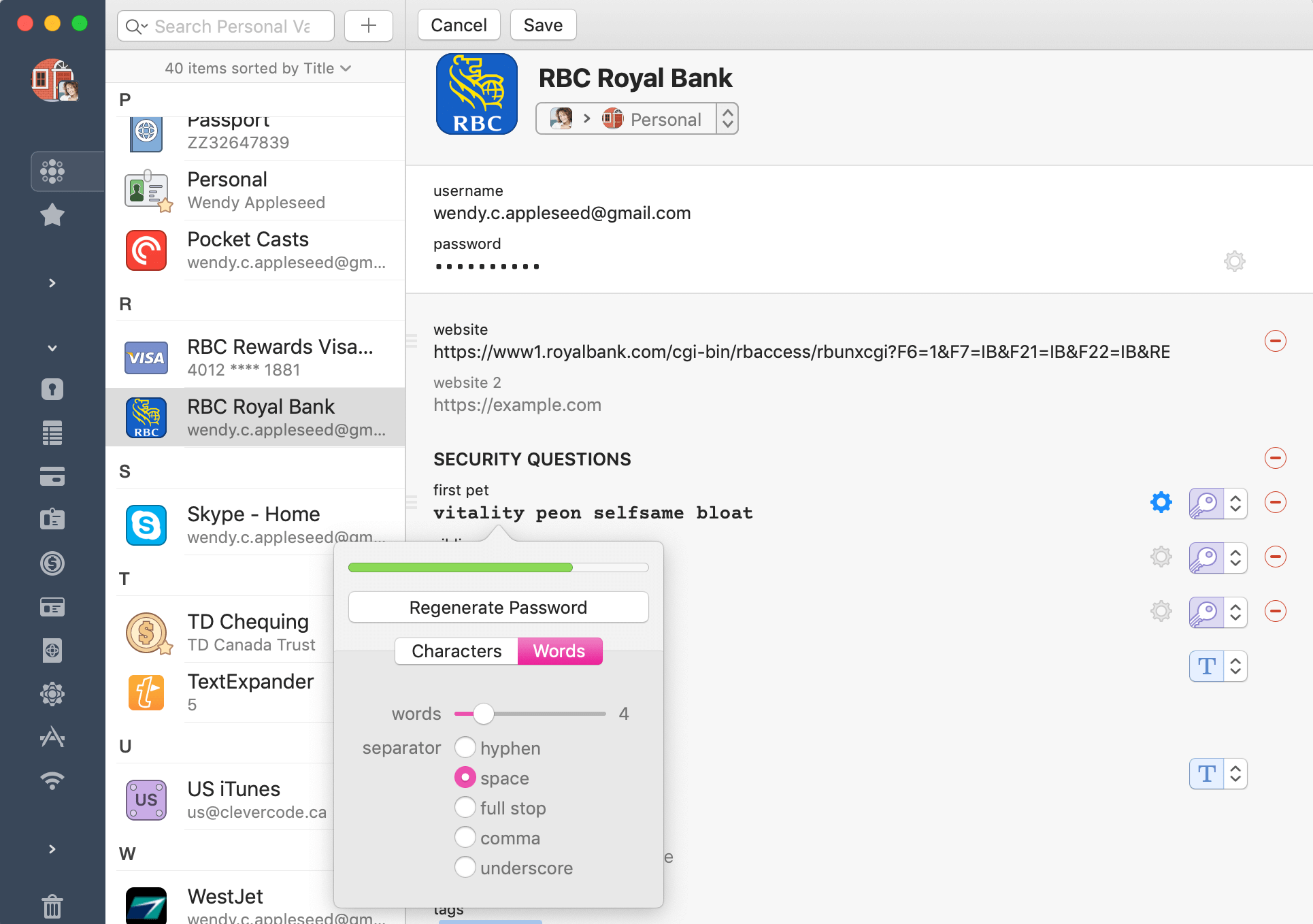Open the Trash in the sidebar

pyautogui.click(x=52, y=906)
